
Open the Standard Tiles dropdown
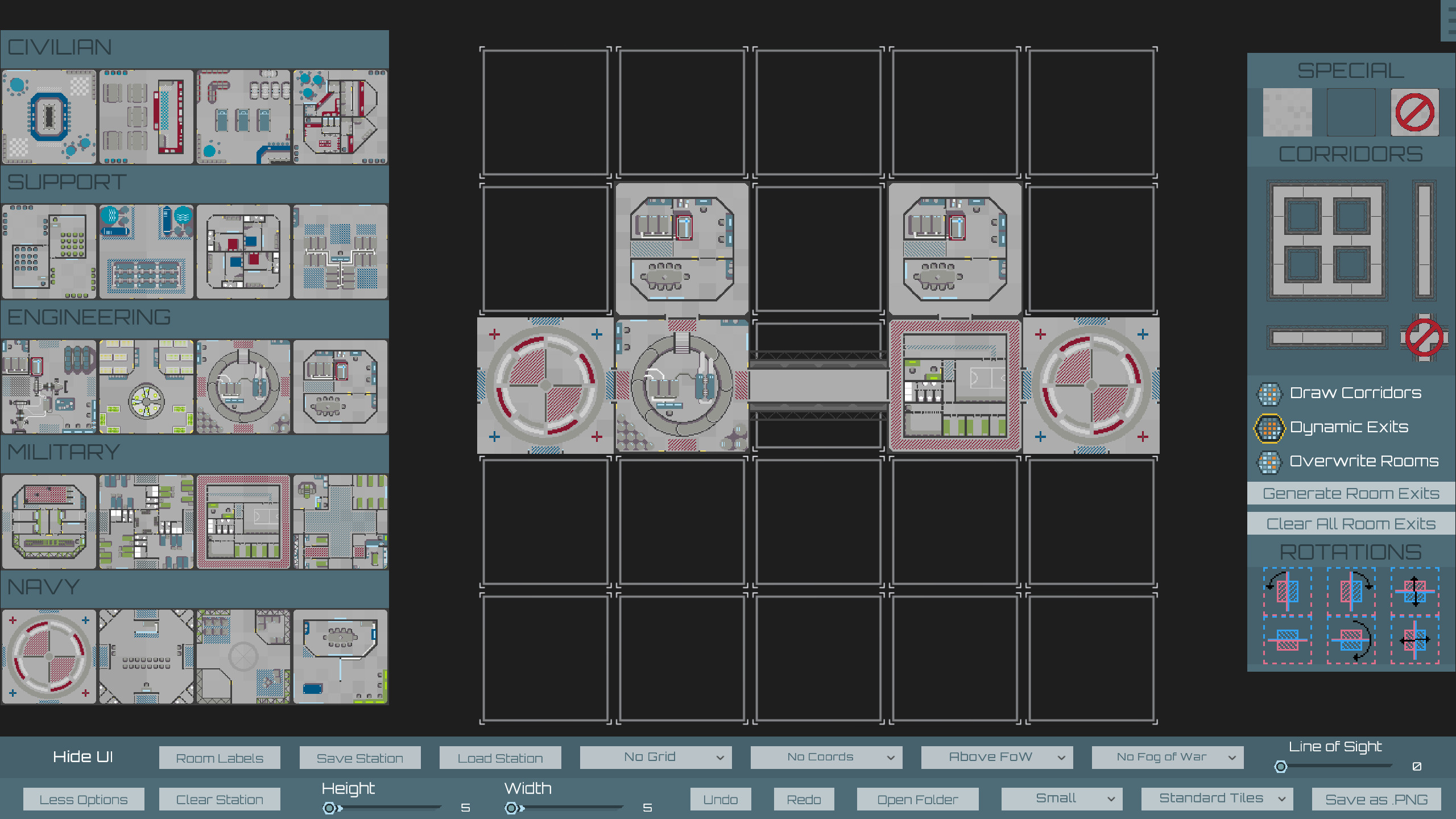click(x=1217, y=799)
